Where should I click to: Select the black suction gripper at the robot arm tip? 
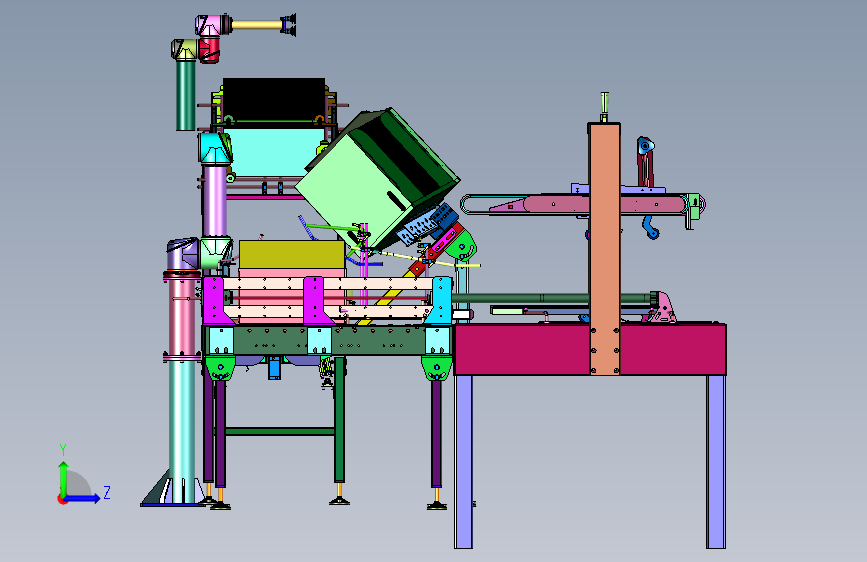289,25
